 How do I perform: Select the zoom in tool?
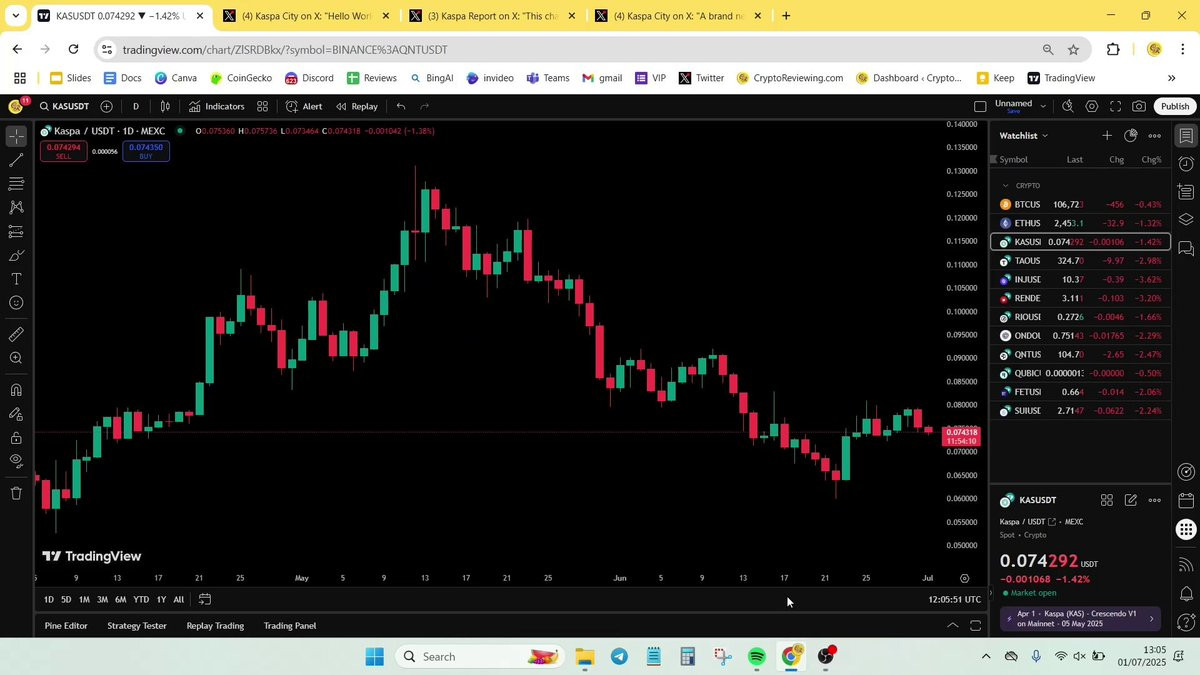(x=16, y=358)
